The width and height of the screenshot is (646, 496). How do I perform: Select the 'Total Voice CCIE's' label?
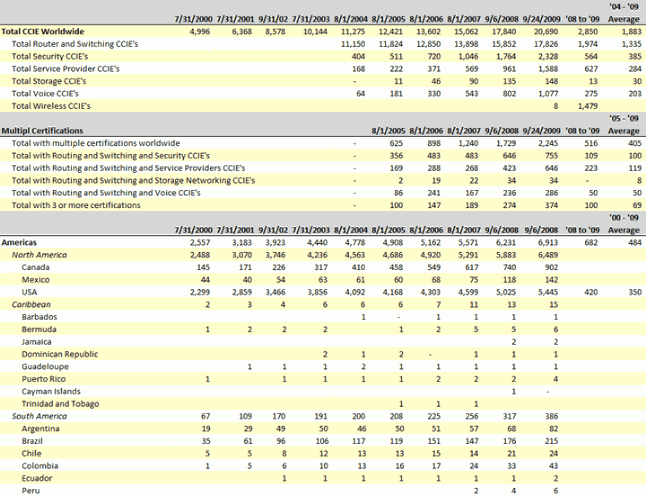(x=45, y=94)
